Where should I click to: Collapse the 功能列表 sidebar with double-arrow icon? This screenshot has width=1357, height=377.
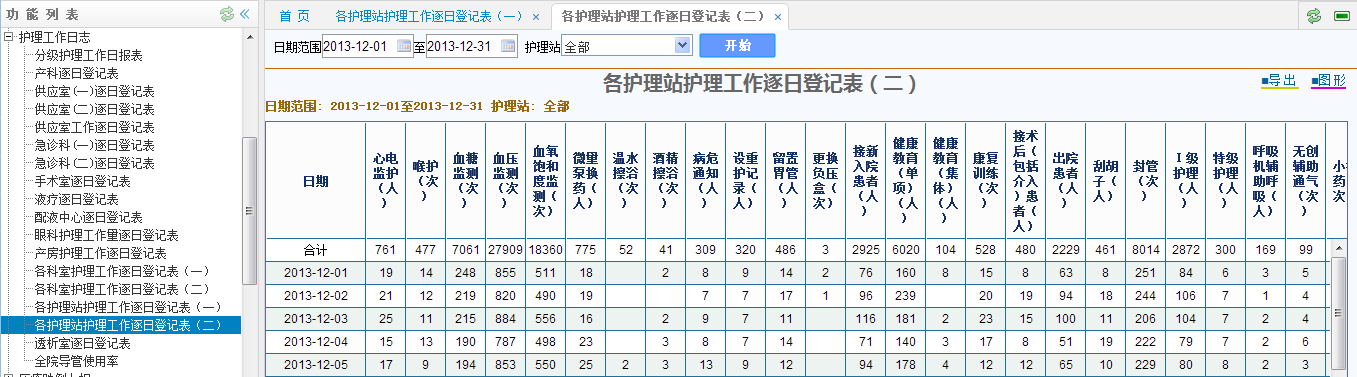point(244,14)
